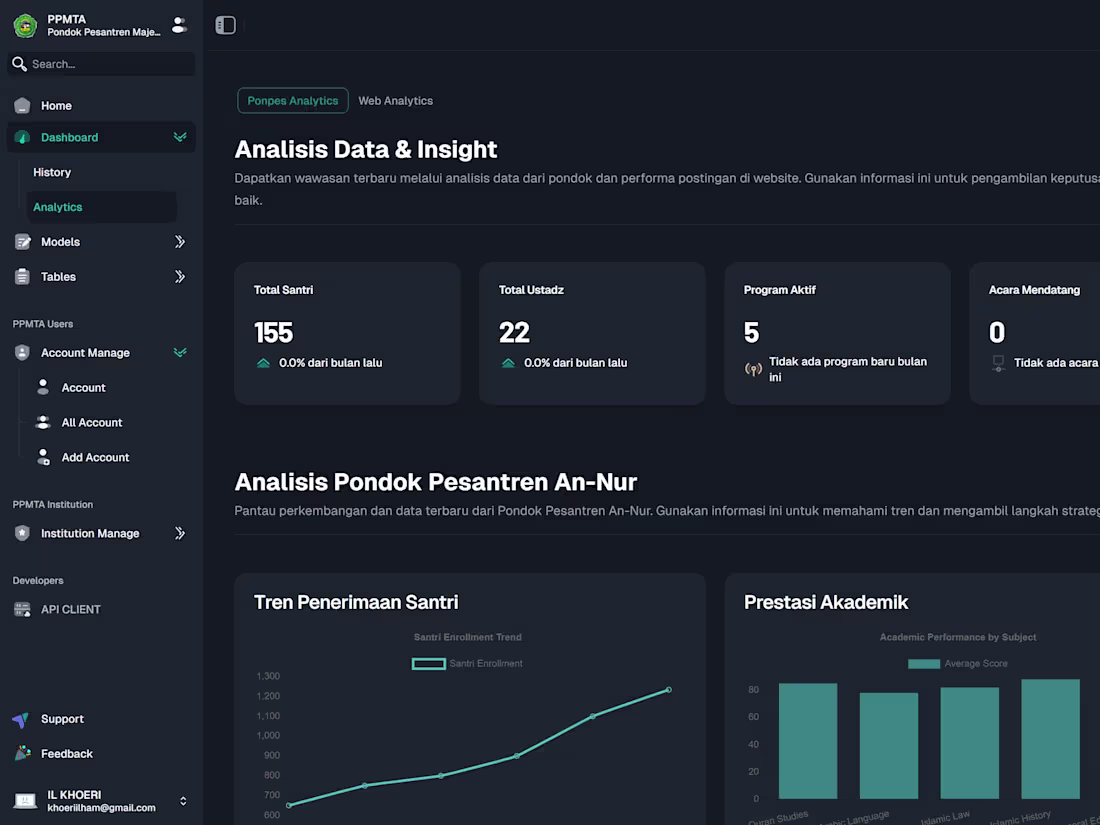This screenshot has width=1100, height=825.
Task: Open the Add Account page
Action: pyautogui.click(x=95, y=457)
